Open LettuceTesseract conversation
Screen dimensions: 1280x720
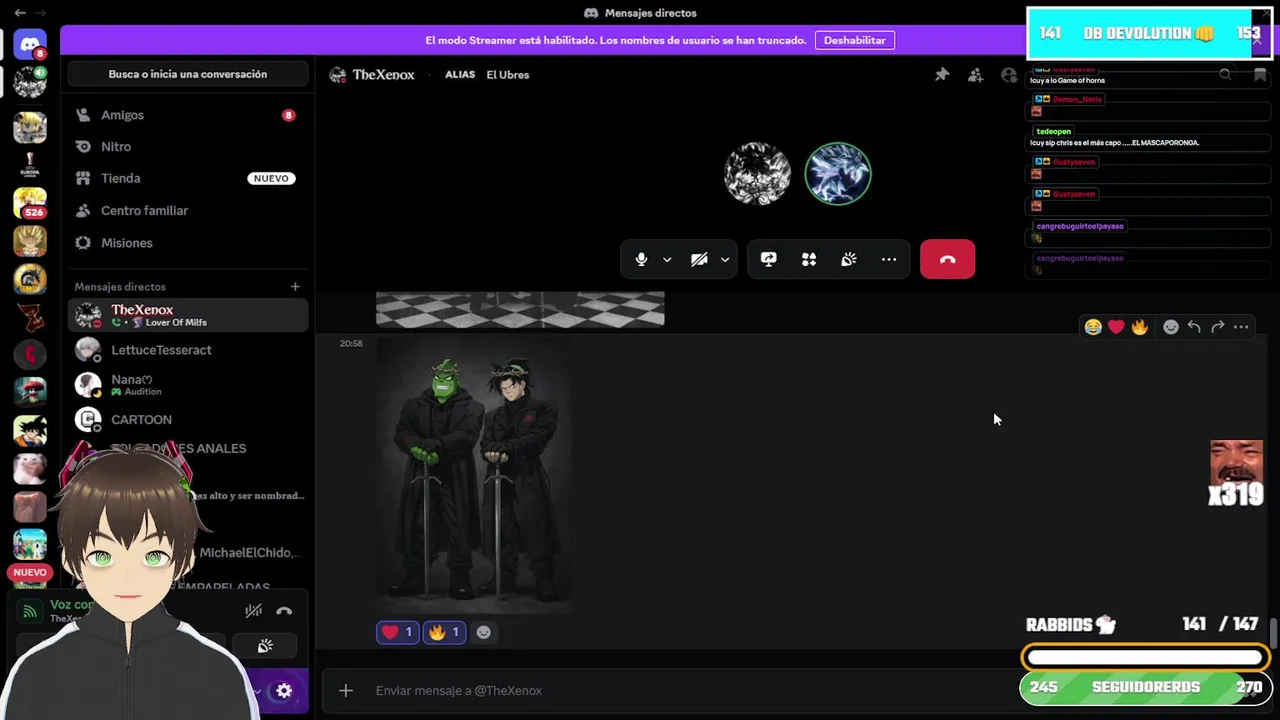click(x=188, y=350)
